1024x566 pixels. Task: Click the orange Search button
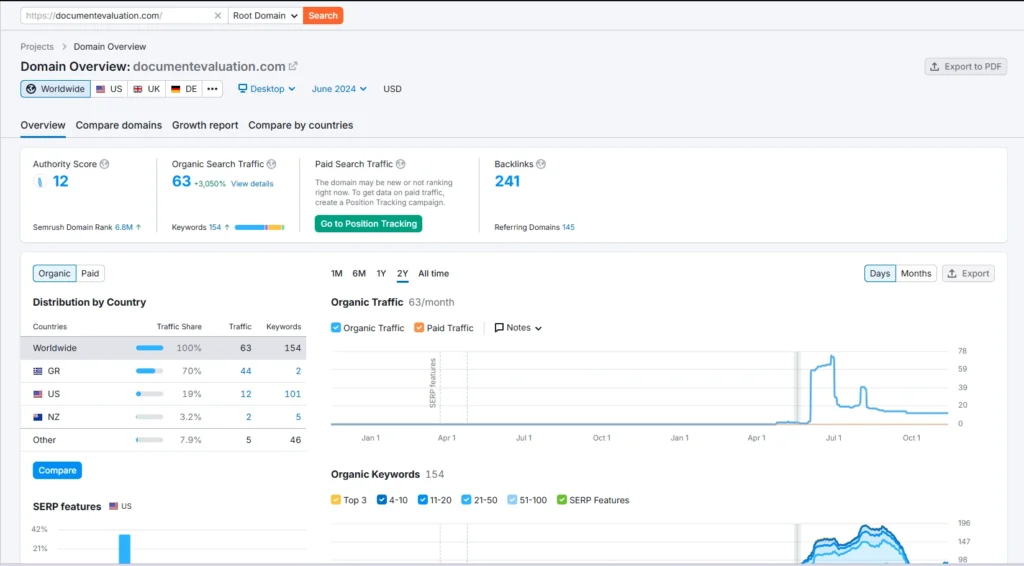pyautogui.click(x=323, y=16)
